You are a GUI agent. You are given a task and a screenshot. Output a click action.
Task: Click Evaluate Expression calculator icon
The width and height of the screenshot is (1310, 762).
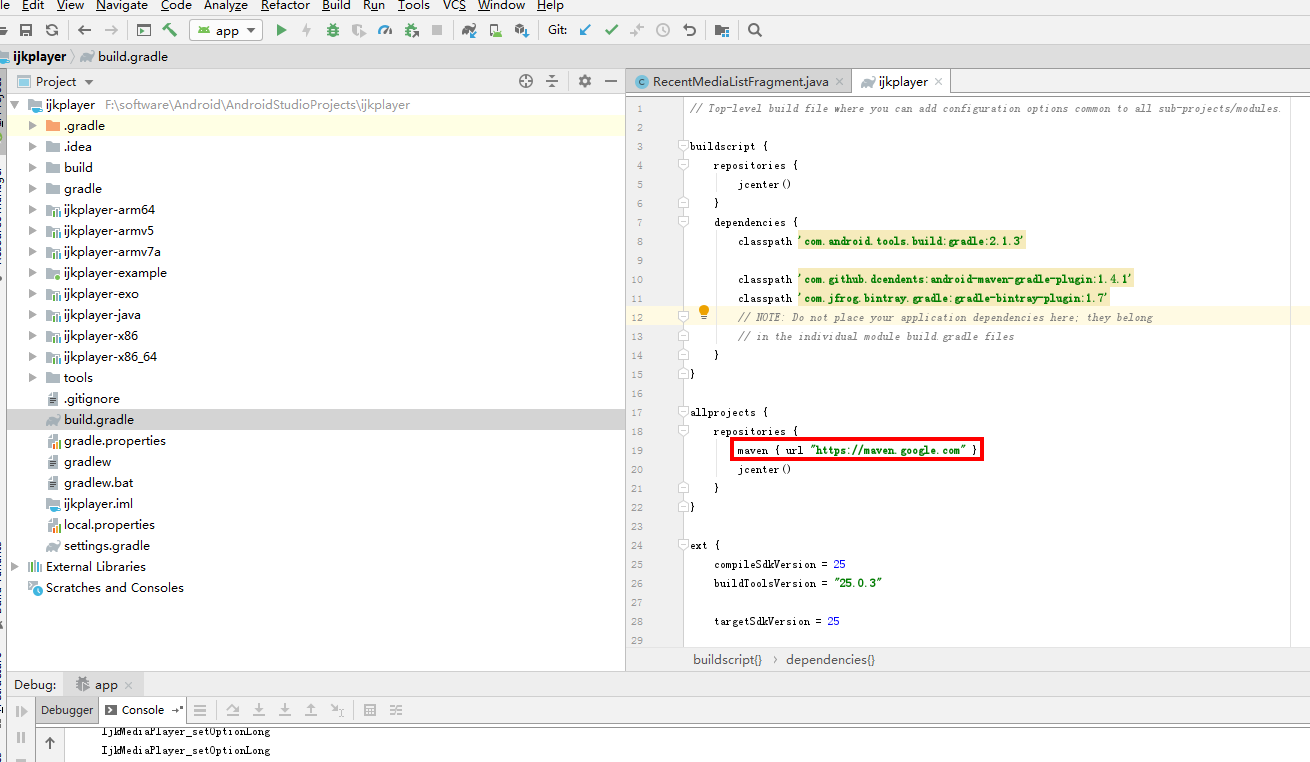pos(370,710)
